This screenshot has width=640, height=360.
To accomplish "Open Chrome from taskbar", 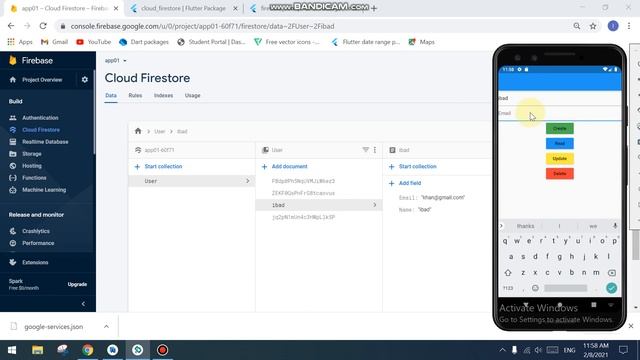I will pyautogui.click(x=87, y=350).
